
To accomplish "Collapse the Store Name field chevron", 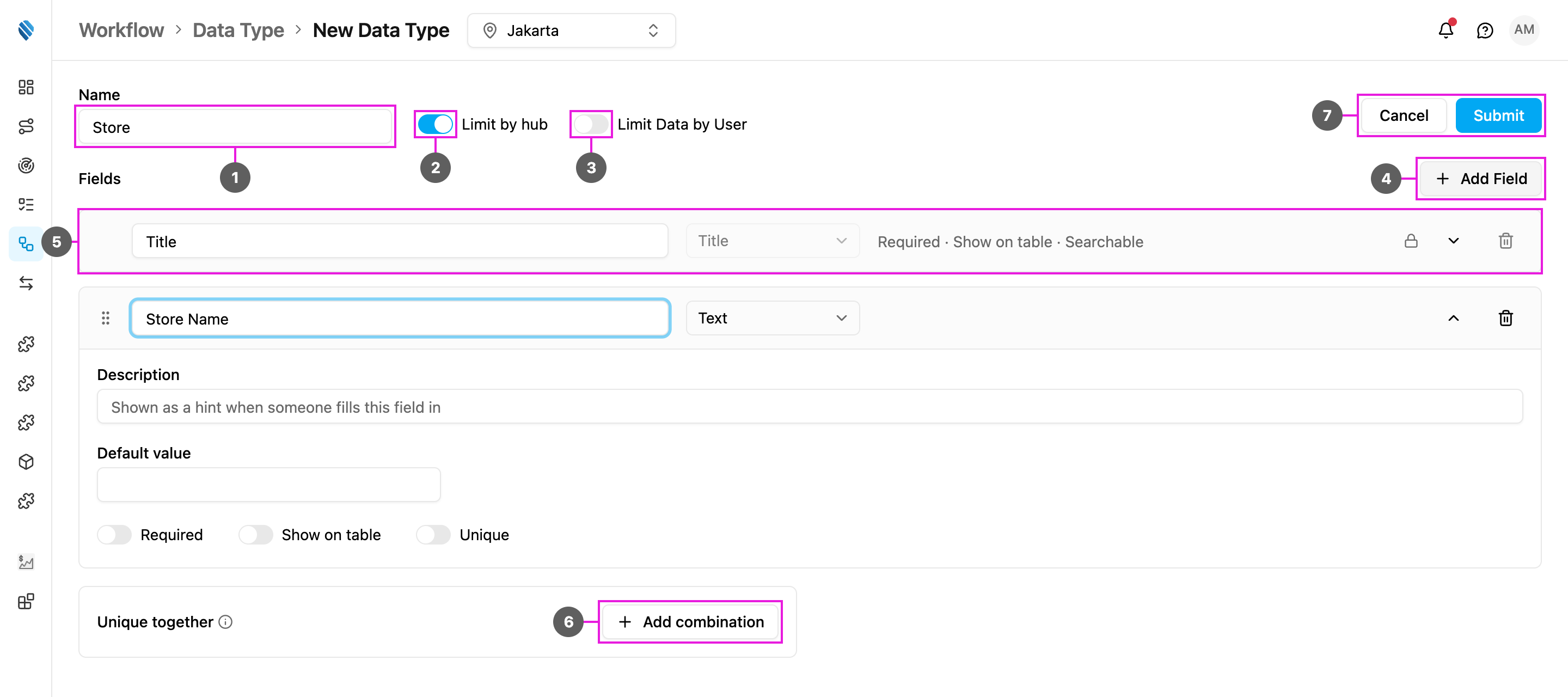I will (1453, 318).
